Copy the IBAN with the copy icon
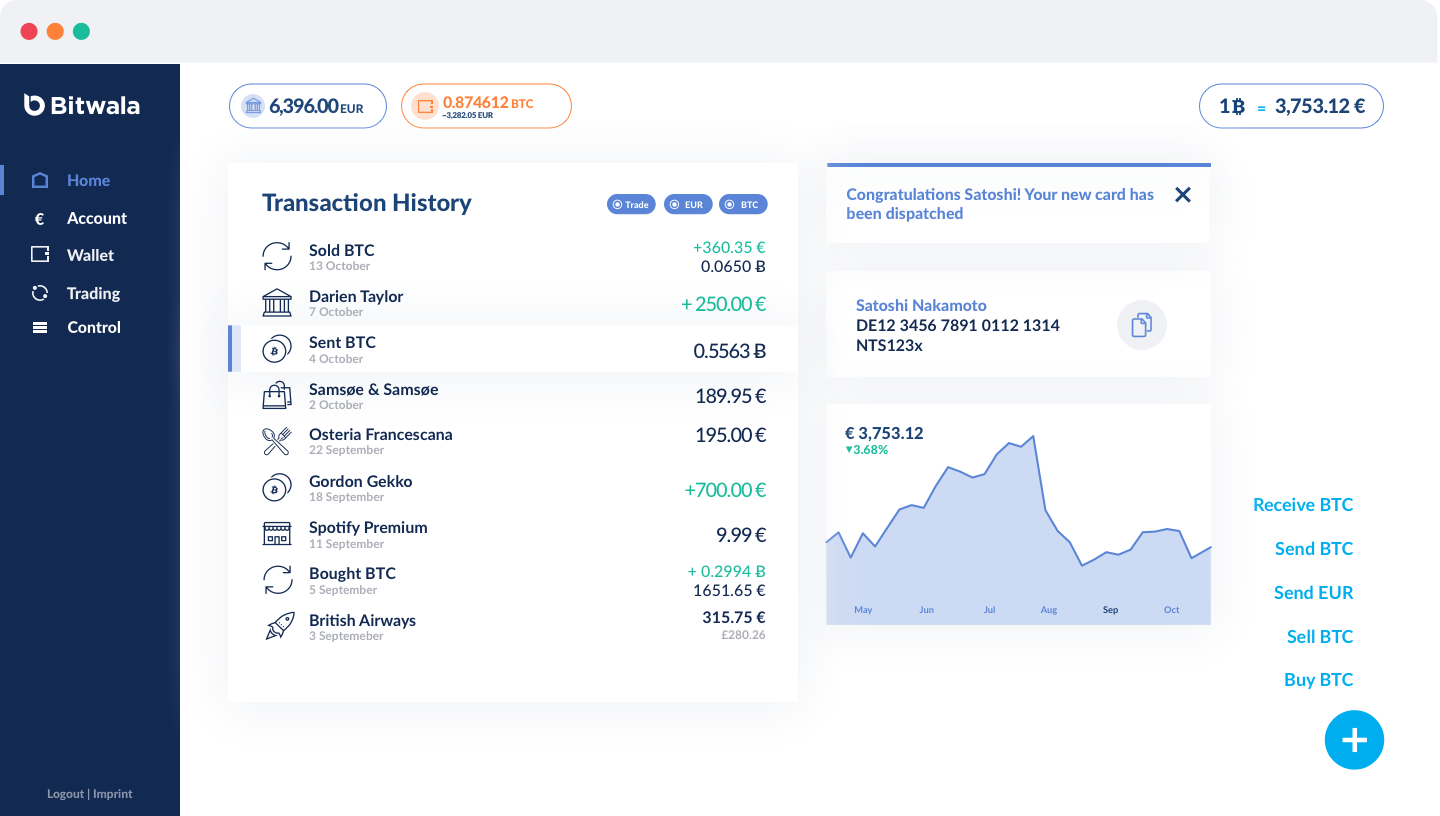Image resolution: width=1440 pixels, height=816 pixels. 1141,325
